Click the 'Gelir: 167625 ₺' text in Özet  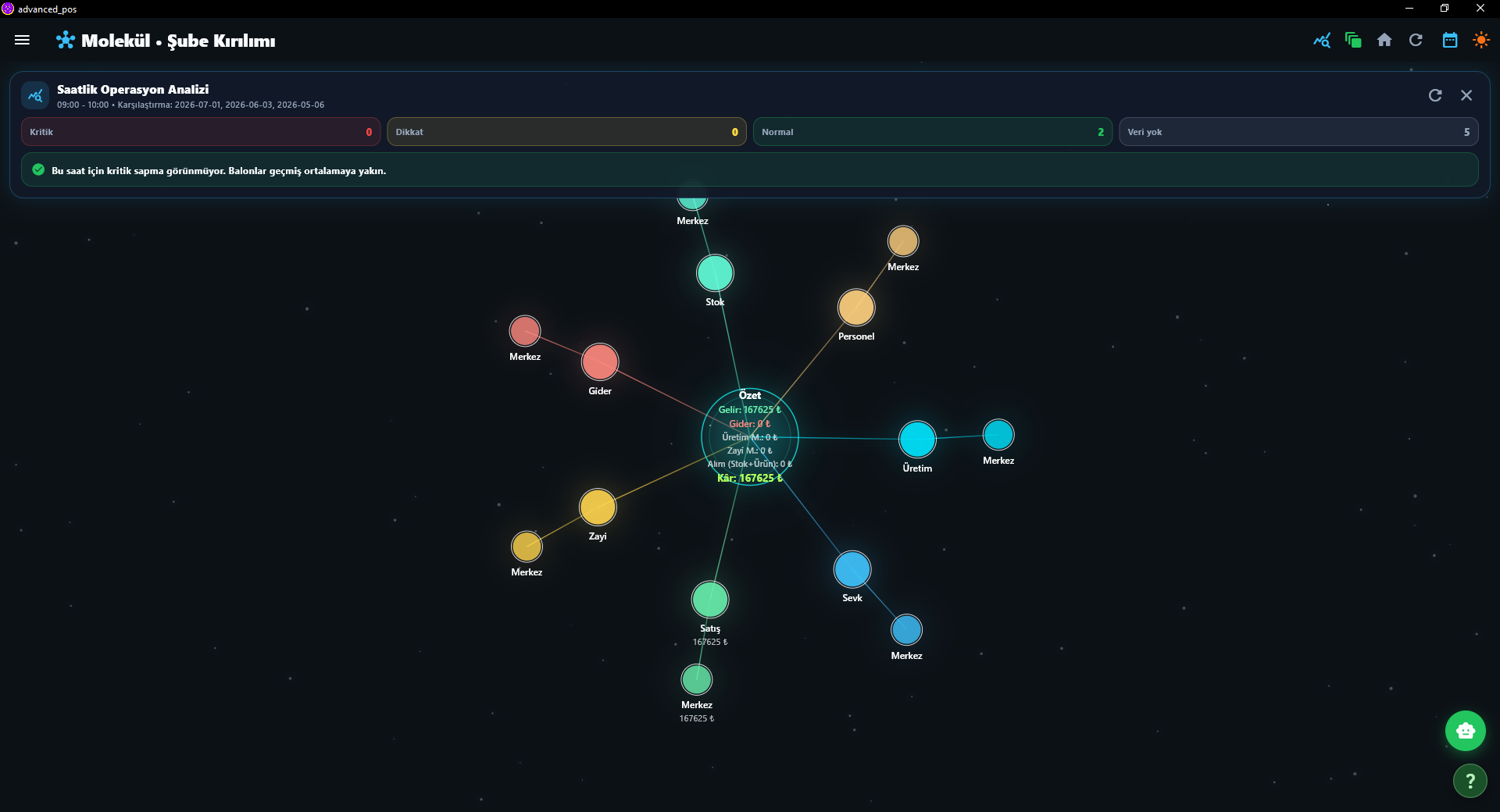tap(750, 410)
